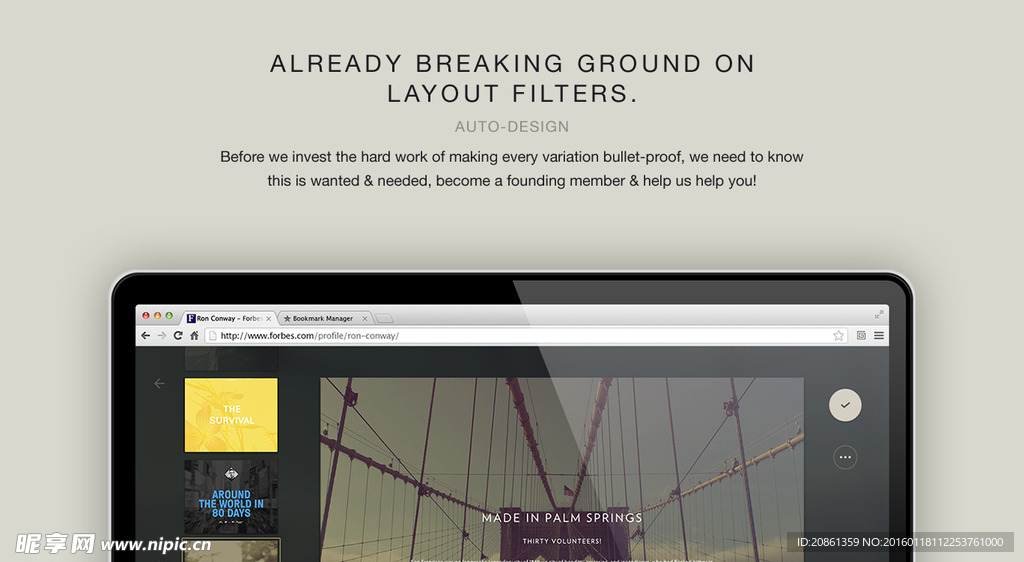Viewport: 1024px width, 562px height.
Task: Click the gray left arrow in sidebar
Action: pos(159,384)
